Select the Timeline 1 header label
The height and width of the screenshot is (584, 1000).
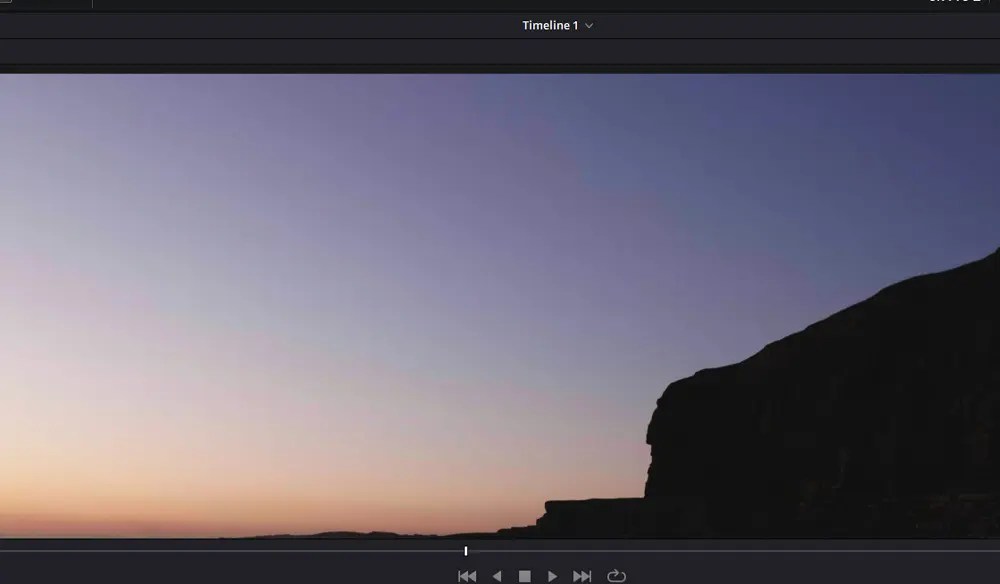pyautogui.click(x=548, y=26)
